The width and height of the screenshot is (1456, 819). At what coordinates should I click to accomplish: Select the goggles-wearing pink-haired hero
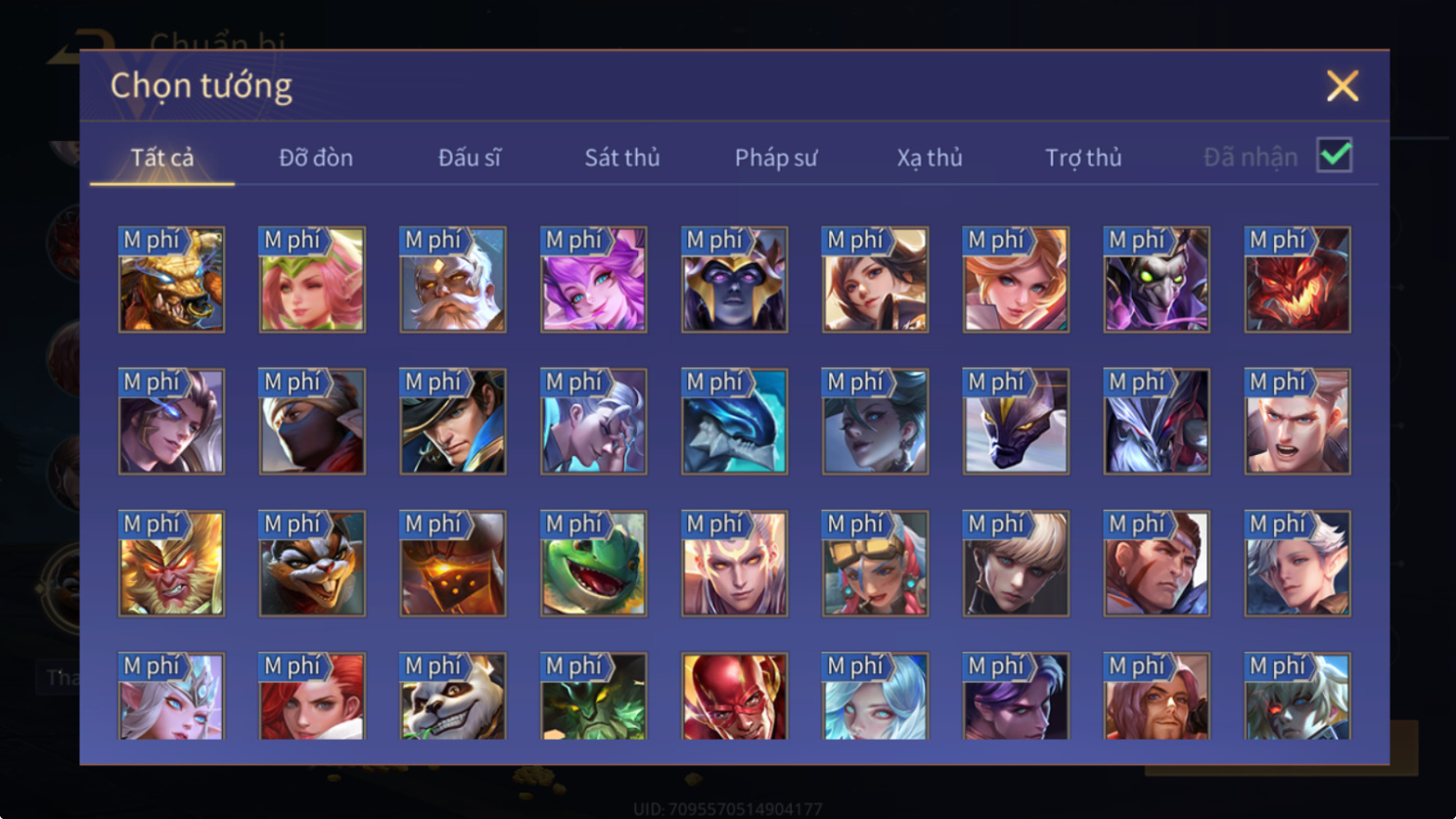pyautogui.click(x=876, y=564)
